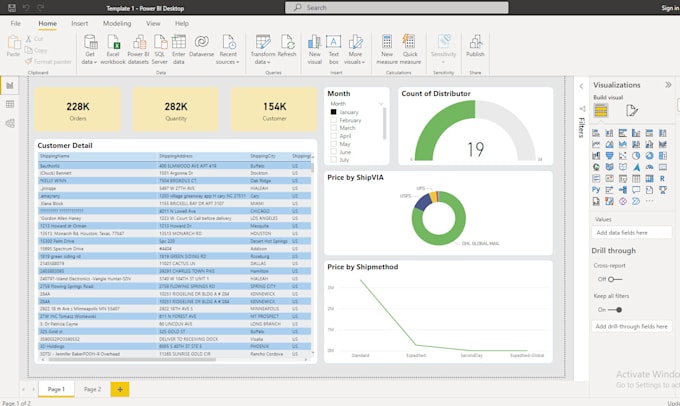
Task: Add a new page with plus button
Action: pyautogui.click(x=120, y=390)
